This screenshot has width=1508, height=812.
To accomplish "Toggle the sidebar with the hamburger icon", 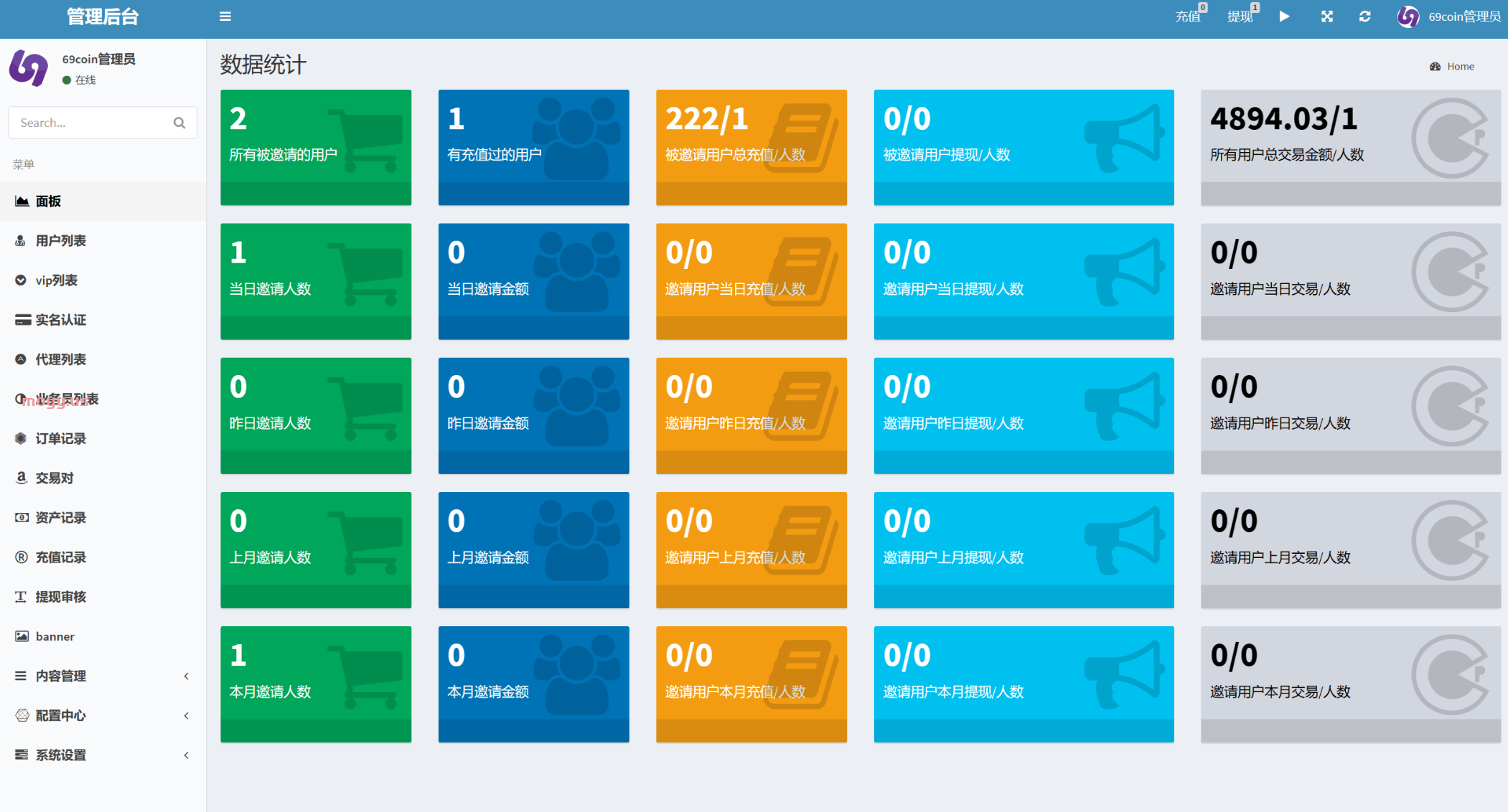I will 225,16.
